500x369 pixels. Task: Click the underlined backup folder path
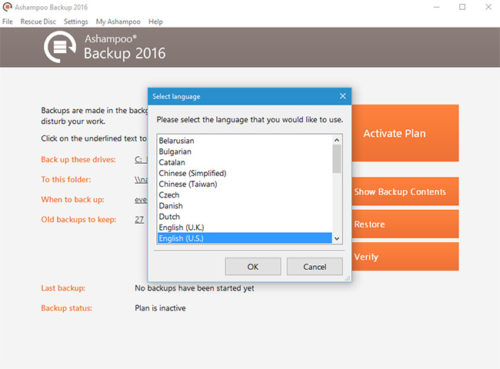coord(141,180)
